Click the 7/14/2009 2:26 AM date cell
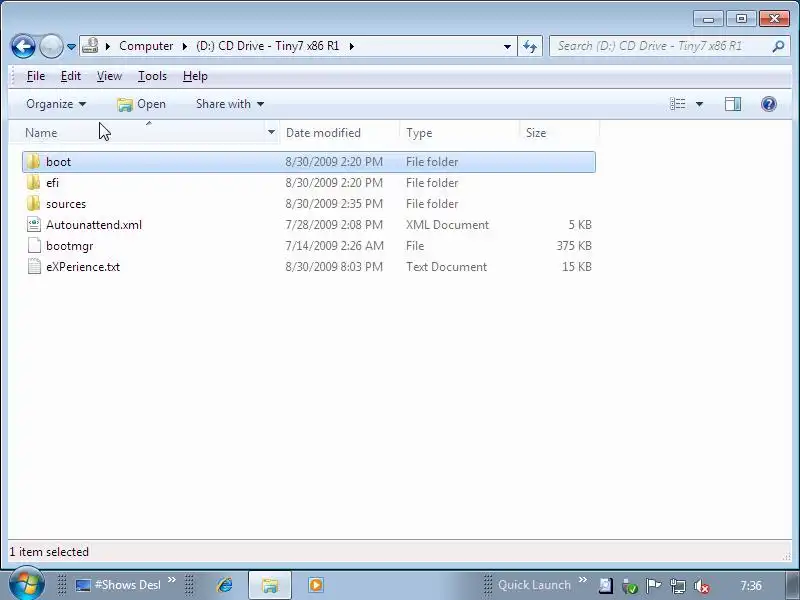The width and height of the screenshot is (800, 600). tap(334, 246)
